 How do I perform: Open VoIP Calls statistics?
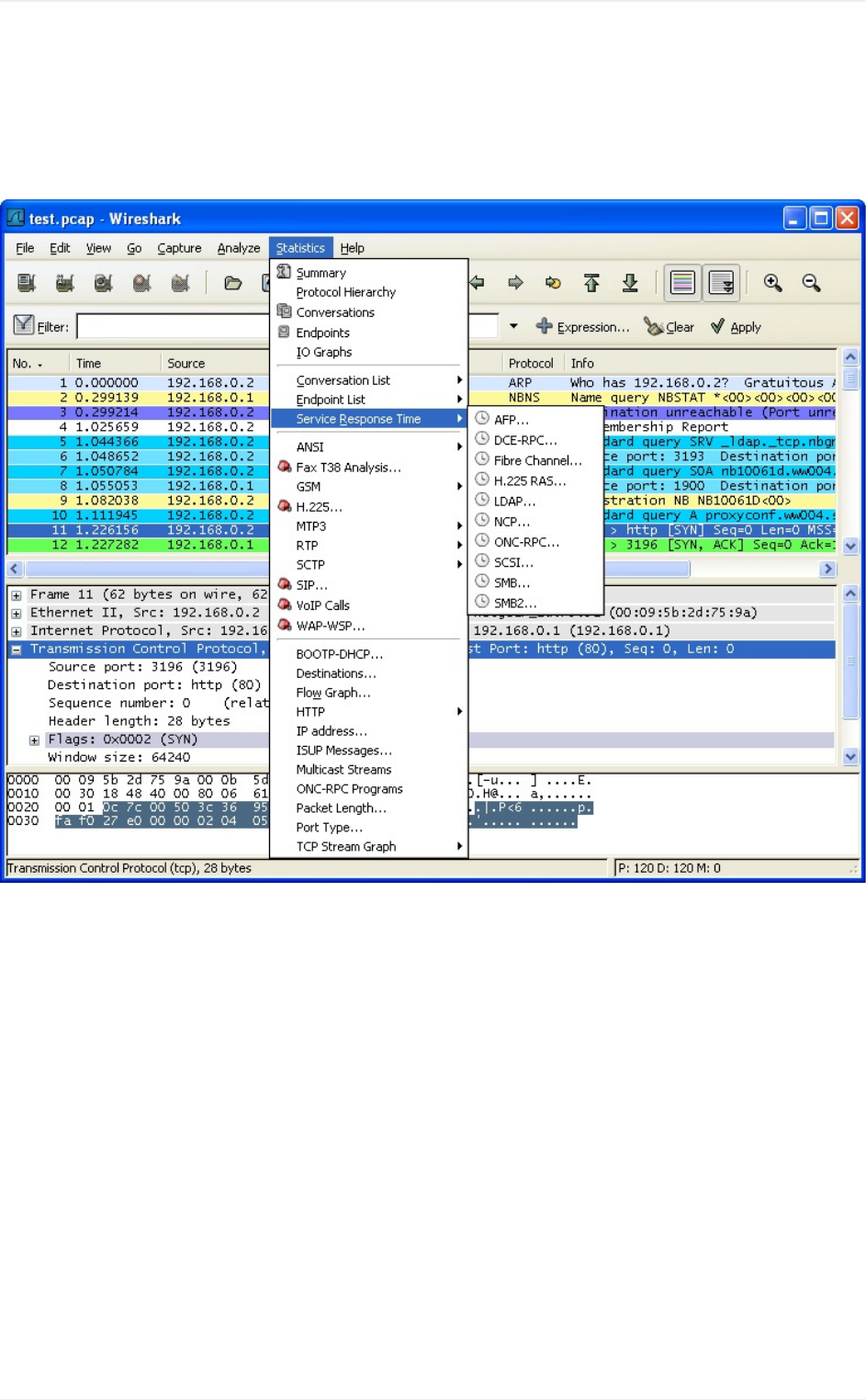click(369, 605)
